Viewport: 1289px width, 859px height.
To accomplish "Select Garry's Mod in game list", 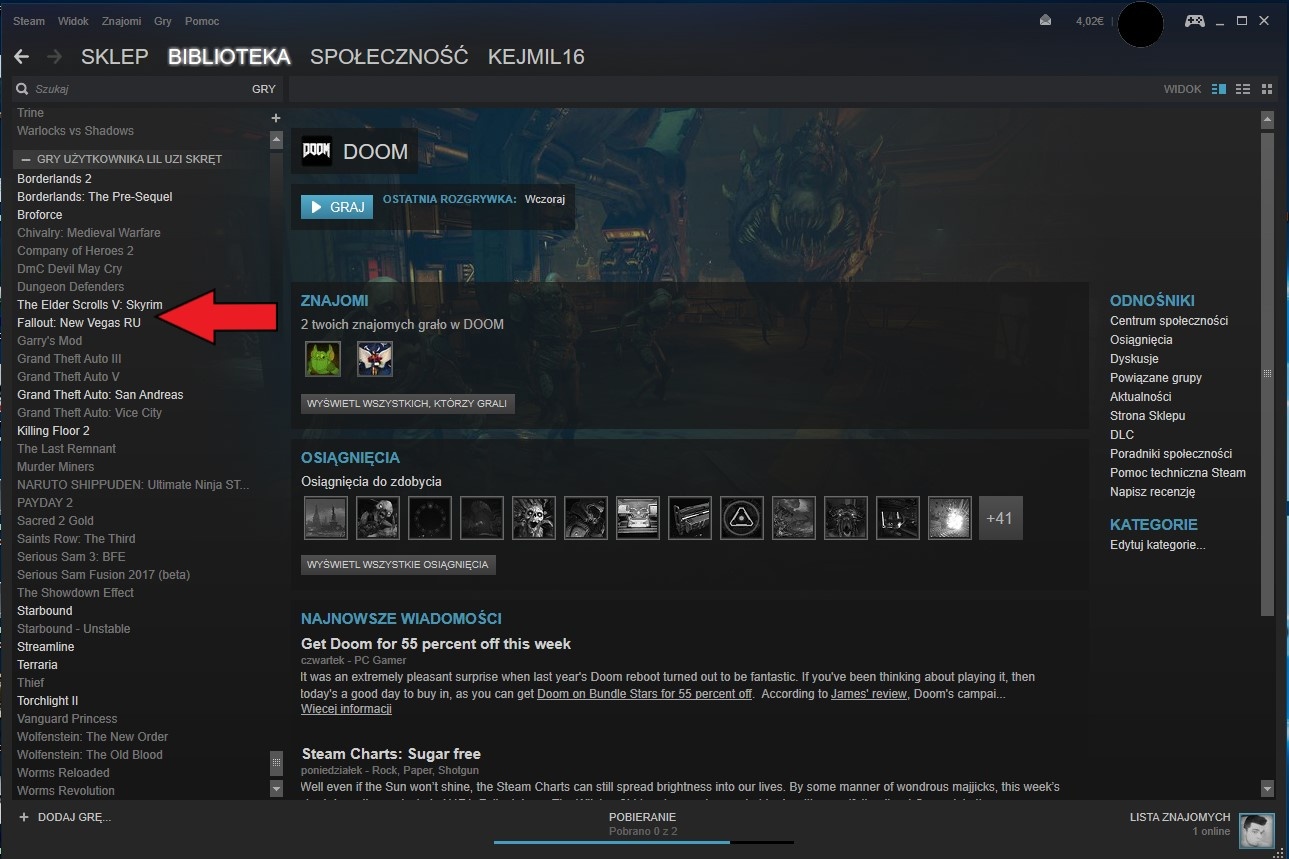I will tap(49, 341).
